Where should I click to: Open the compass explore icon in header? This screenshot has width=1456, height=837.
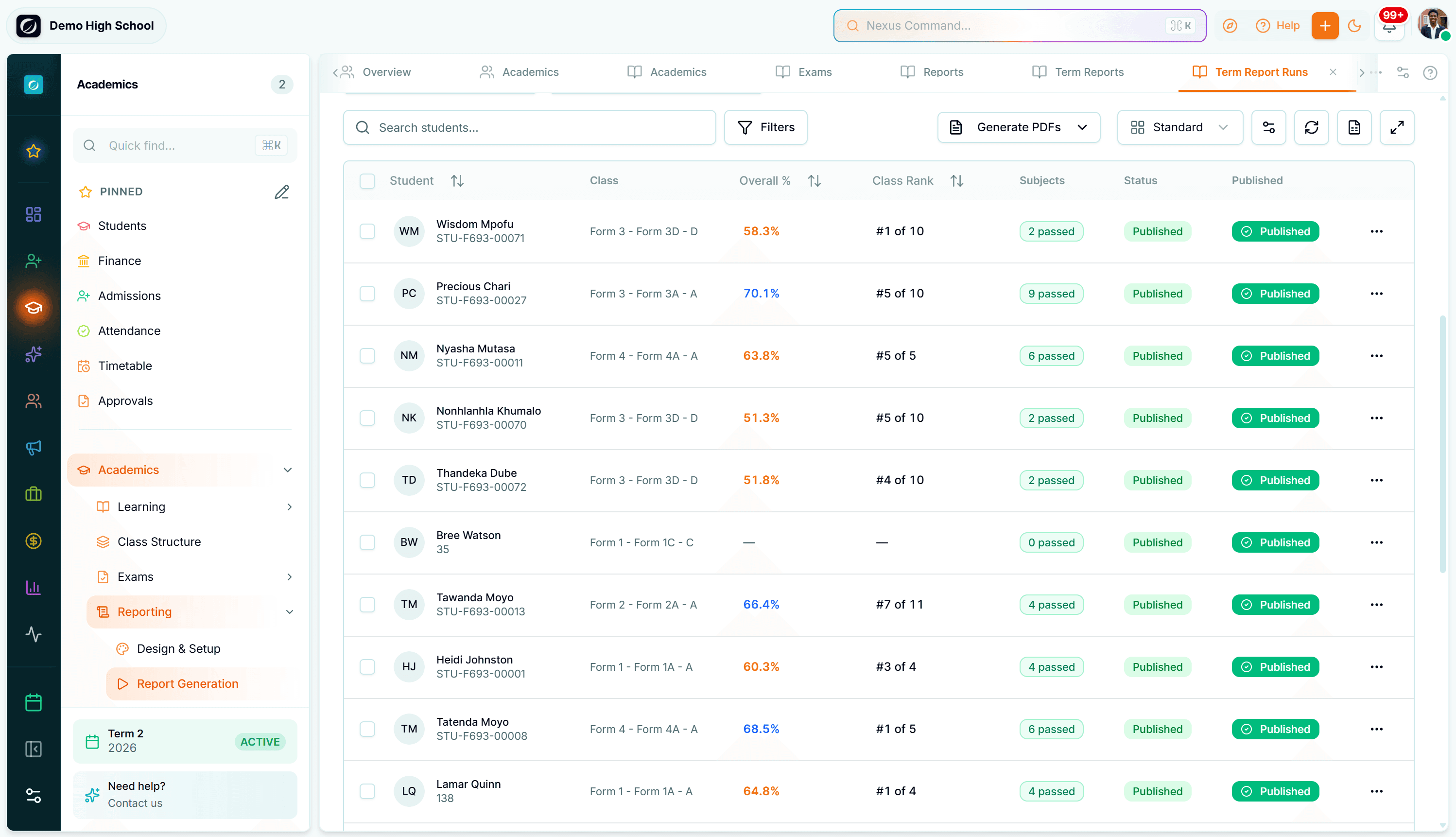1229,26
